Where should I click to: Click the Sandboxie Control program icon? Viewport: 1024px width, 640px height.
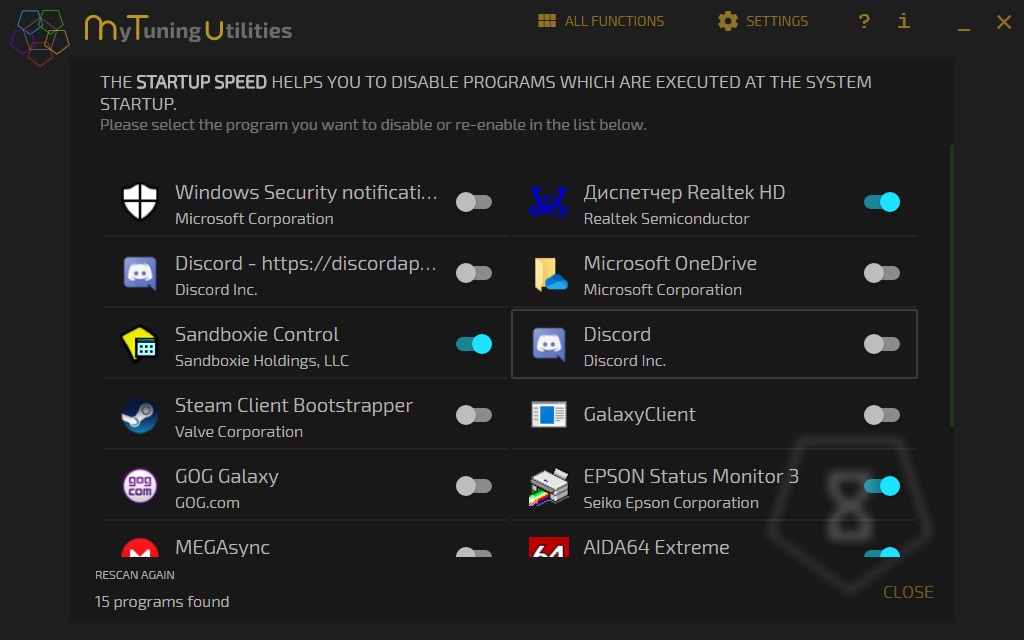pyautogui.click(x=140, y=344)
